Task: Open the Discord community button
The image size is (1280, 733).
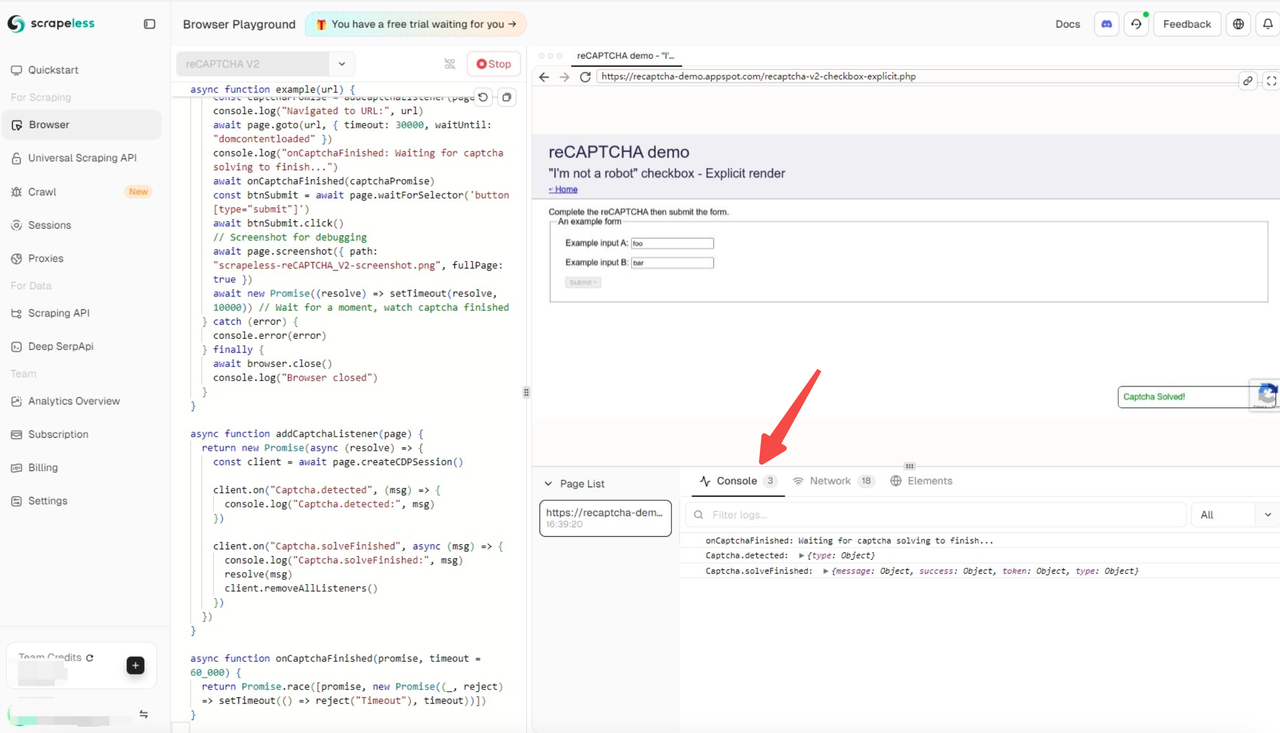Action: tap(1106, 24)
